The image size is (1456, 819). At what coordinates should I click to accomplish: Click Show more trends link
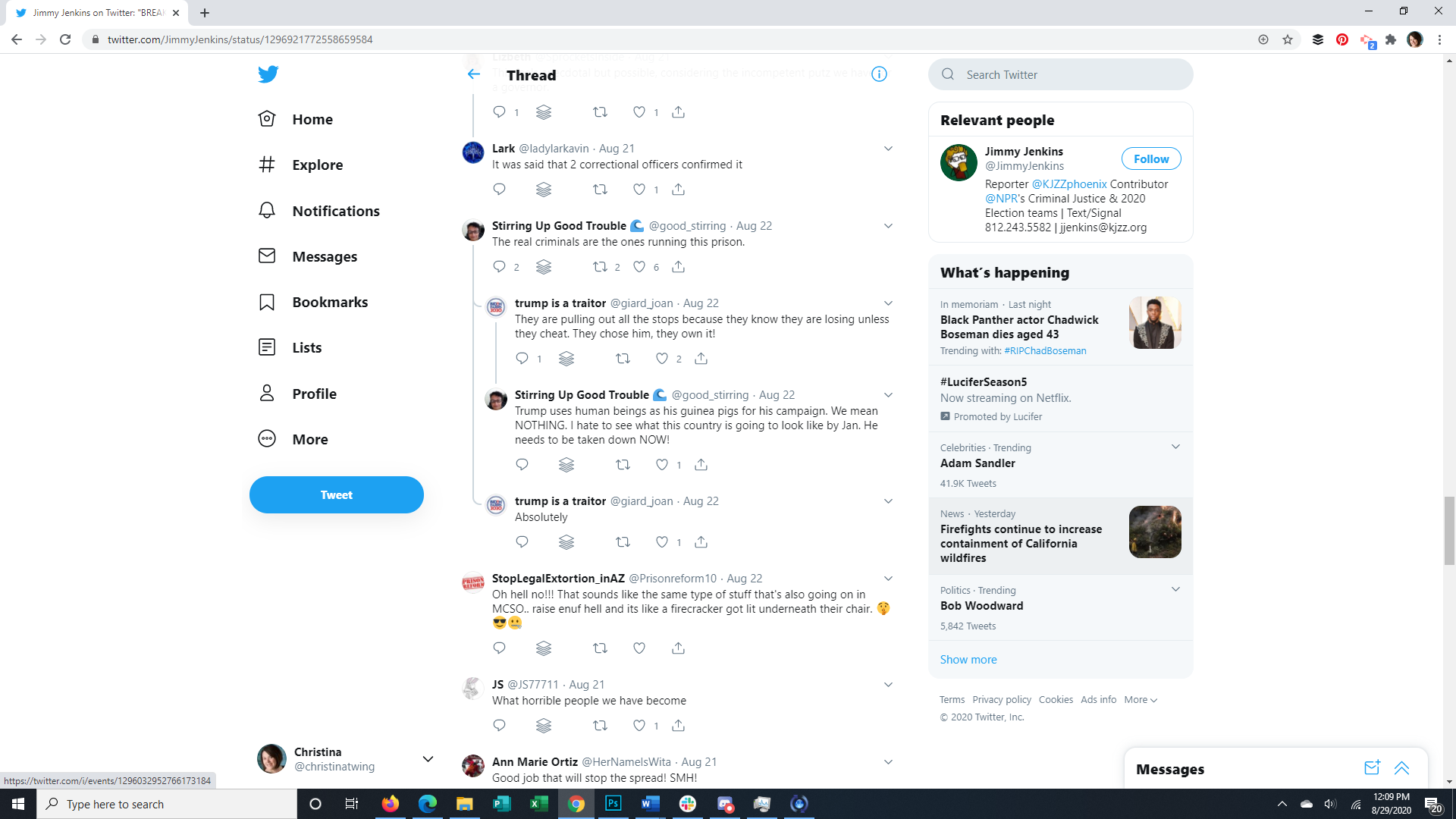pyautogui.click(x=968, y=660)
